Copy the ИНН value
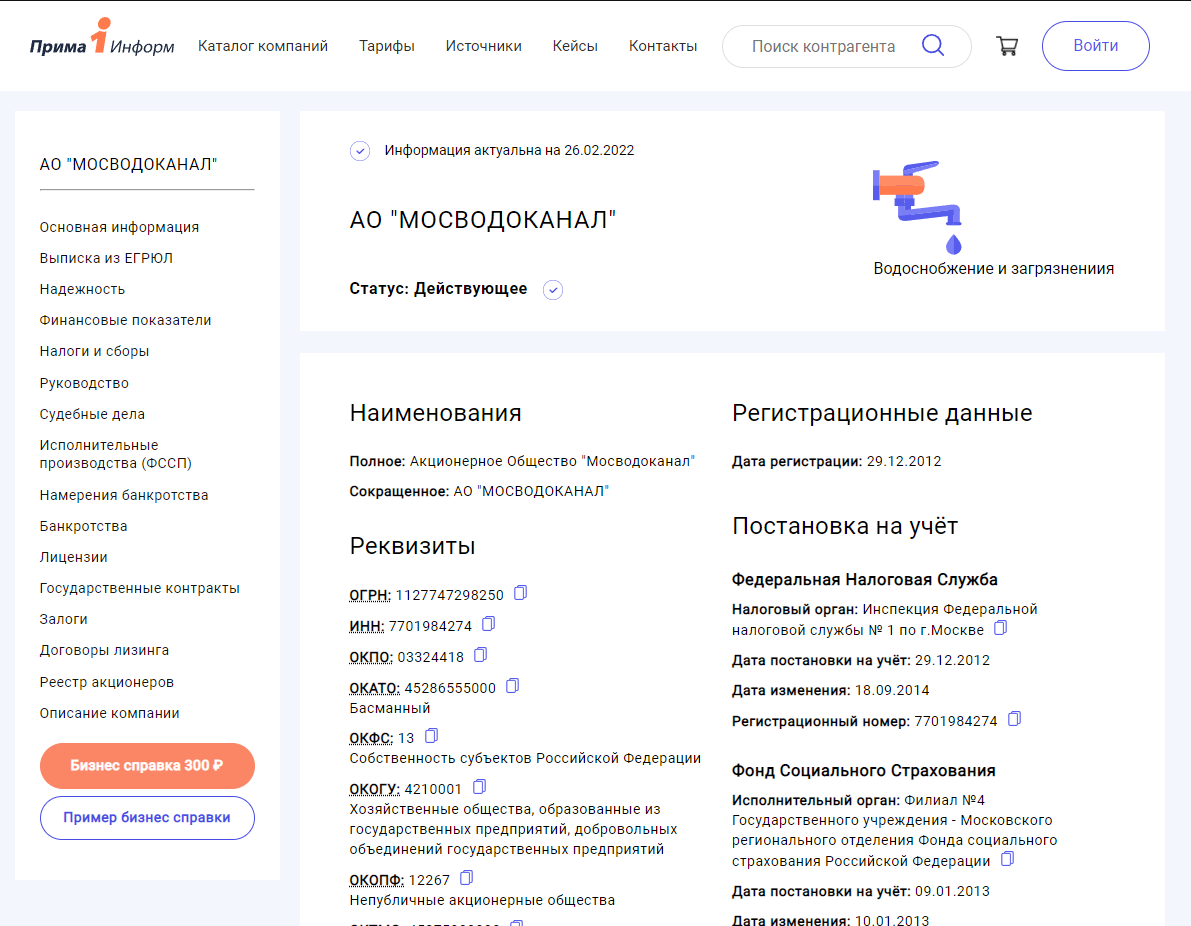The width and height of the screenshot is (1191, 926). [x=488, y=624]
